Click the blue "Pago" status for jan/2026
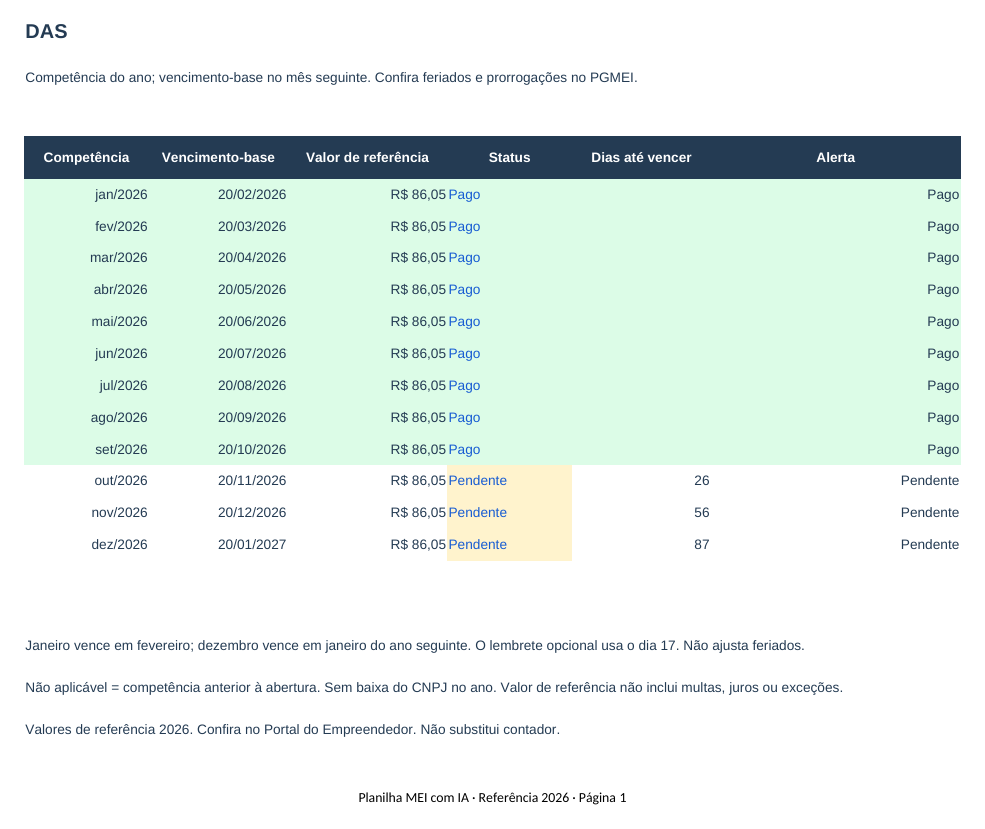This screenshot has height=829, width=985. click(x=464, y=195)
